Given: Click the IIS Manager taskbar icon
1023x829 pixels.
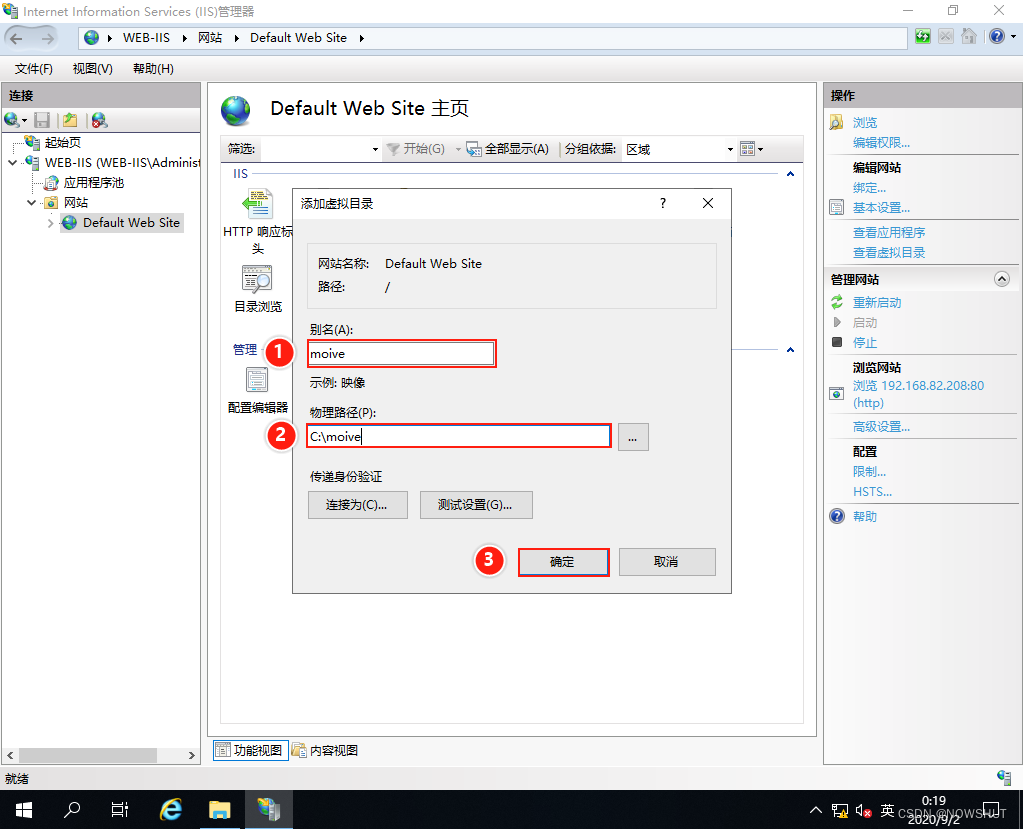Looking at the screenshot, I should [x=269, y=810].
